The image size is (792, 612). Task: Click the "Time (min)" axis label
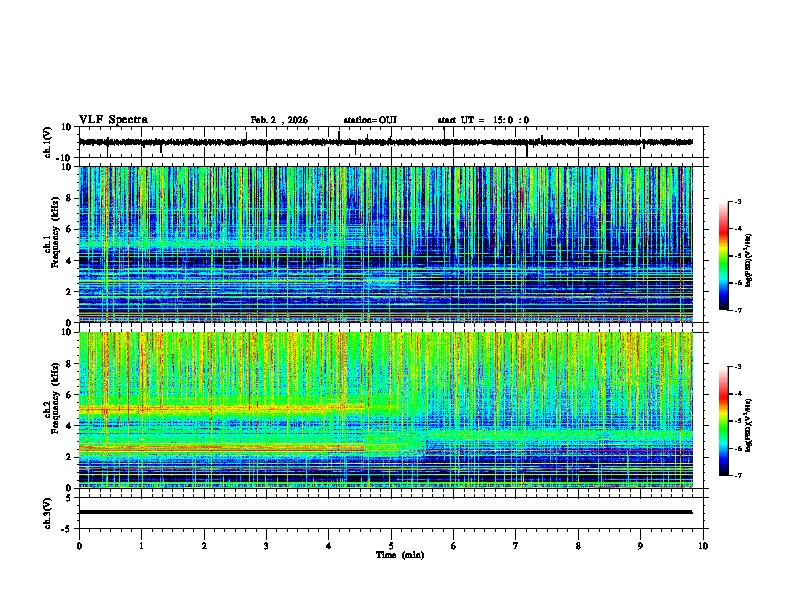(400, 555)
